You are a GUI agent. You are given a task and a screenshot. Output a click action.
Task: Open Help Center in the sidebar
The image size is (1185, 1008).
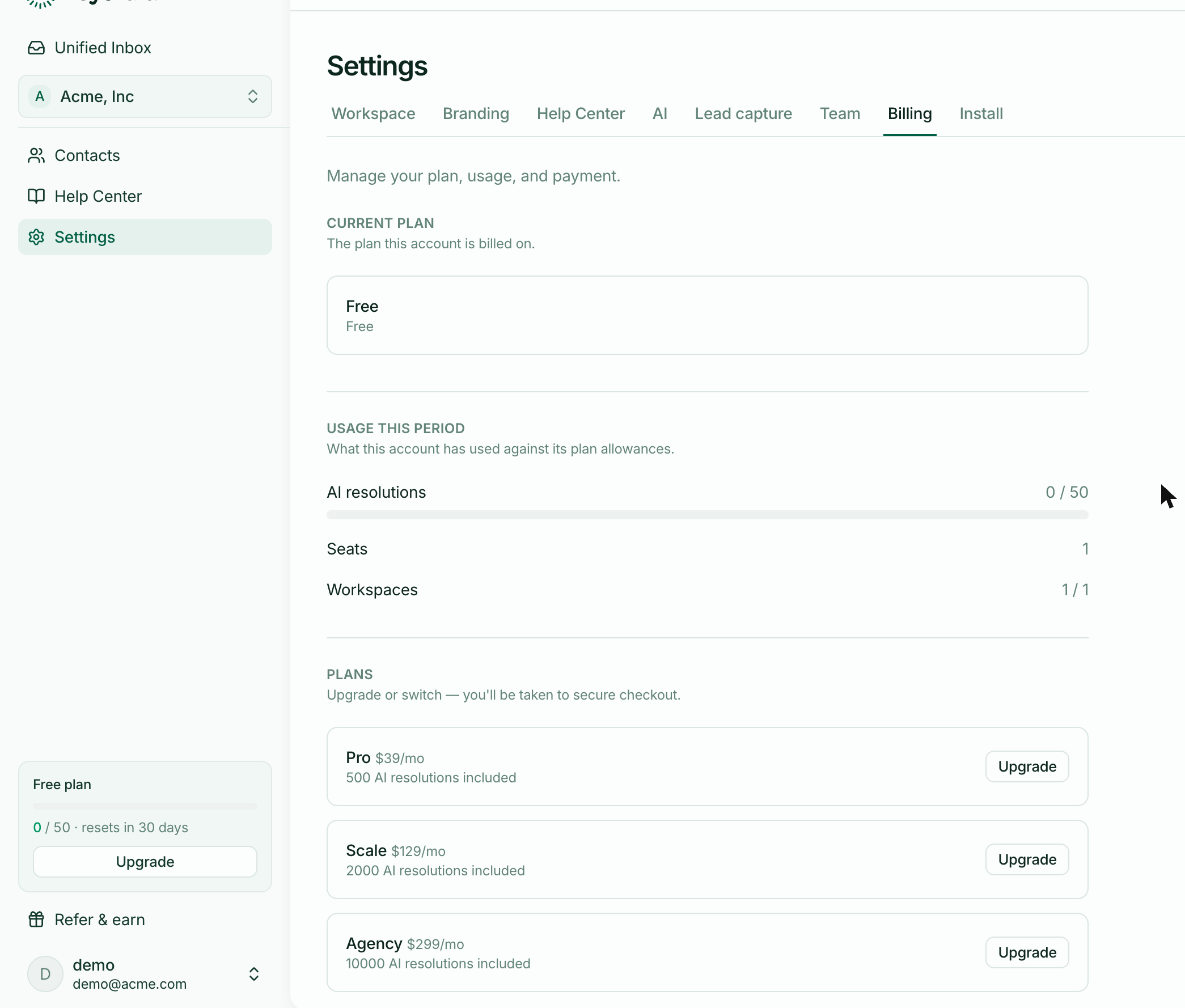[x=145, y=196]
